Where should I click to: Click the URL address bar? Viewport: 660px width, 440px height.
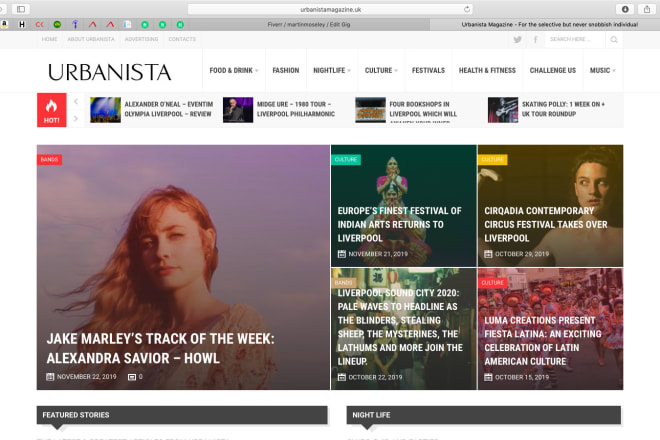click(x=330, y=9)
